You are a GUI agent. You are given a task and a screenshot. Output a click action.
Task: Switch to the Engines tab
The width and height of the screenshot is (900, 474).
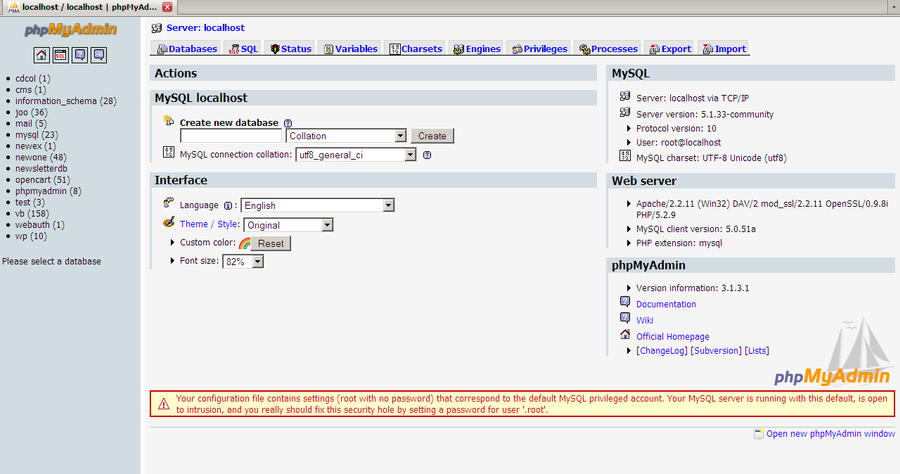pos(476,49)
